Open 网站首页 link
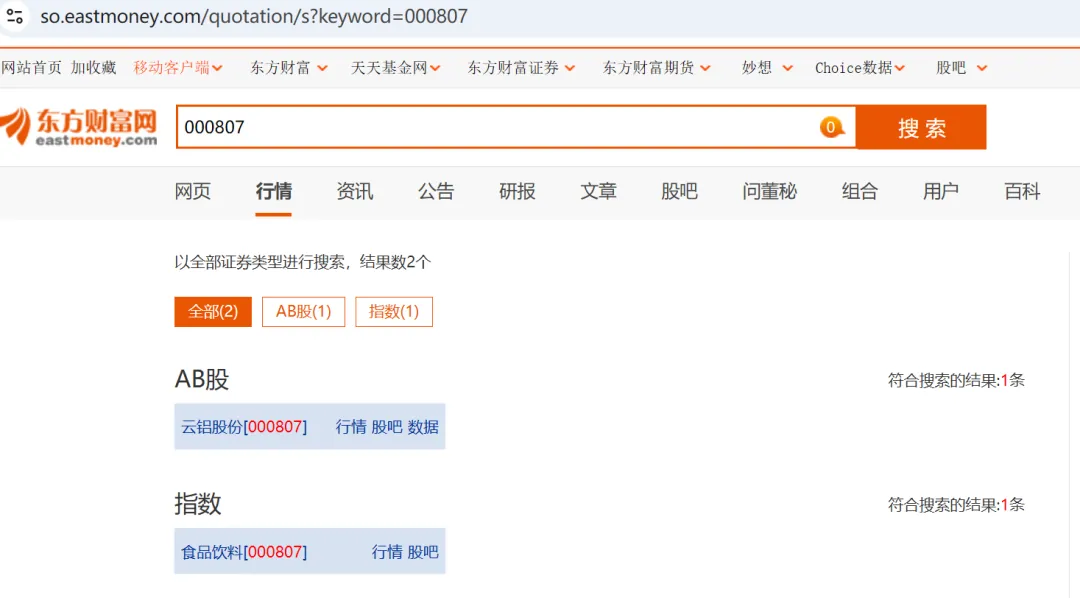 [x=31, y=68]
